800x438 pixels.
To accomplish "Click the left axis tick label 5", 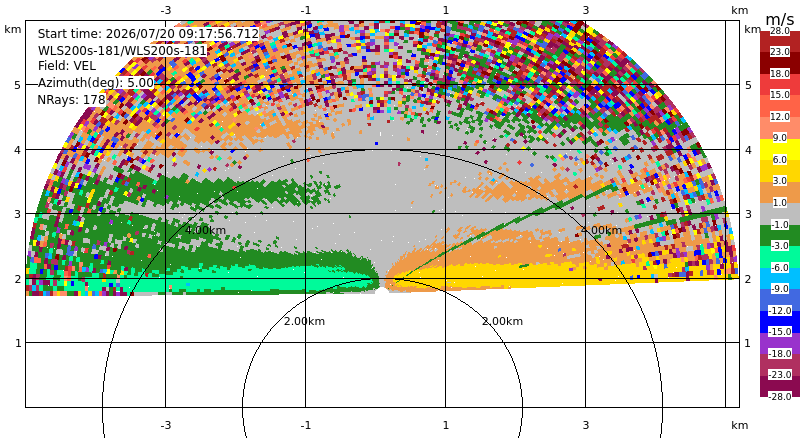I will click(18, 85).
